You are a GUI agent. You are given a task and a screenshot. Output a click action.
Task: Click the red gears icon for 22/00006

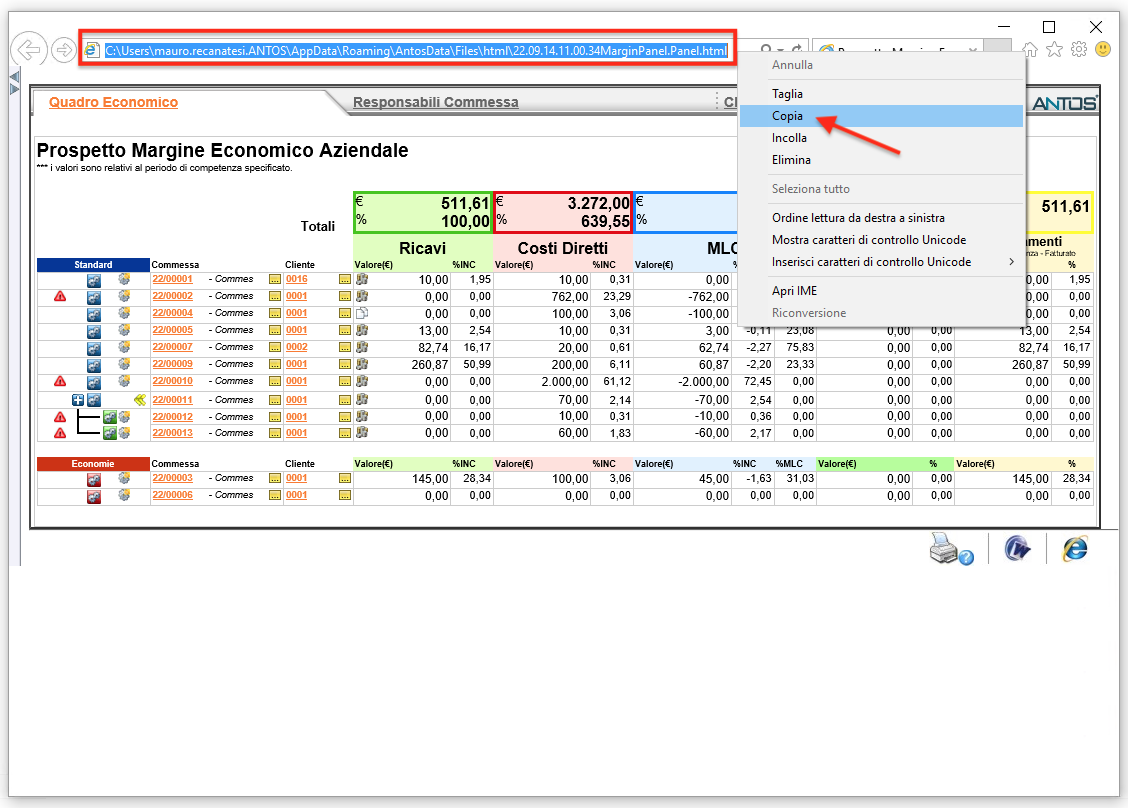click(x=94, y=496)
